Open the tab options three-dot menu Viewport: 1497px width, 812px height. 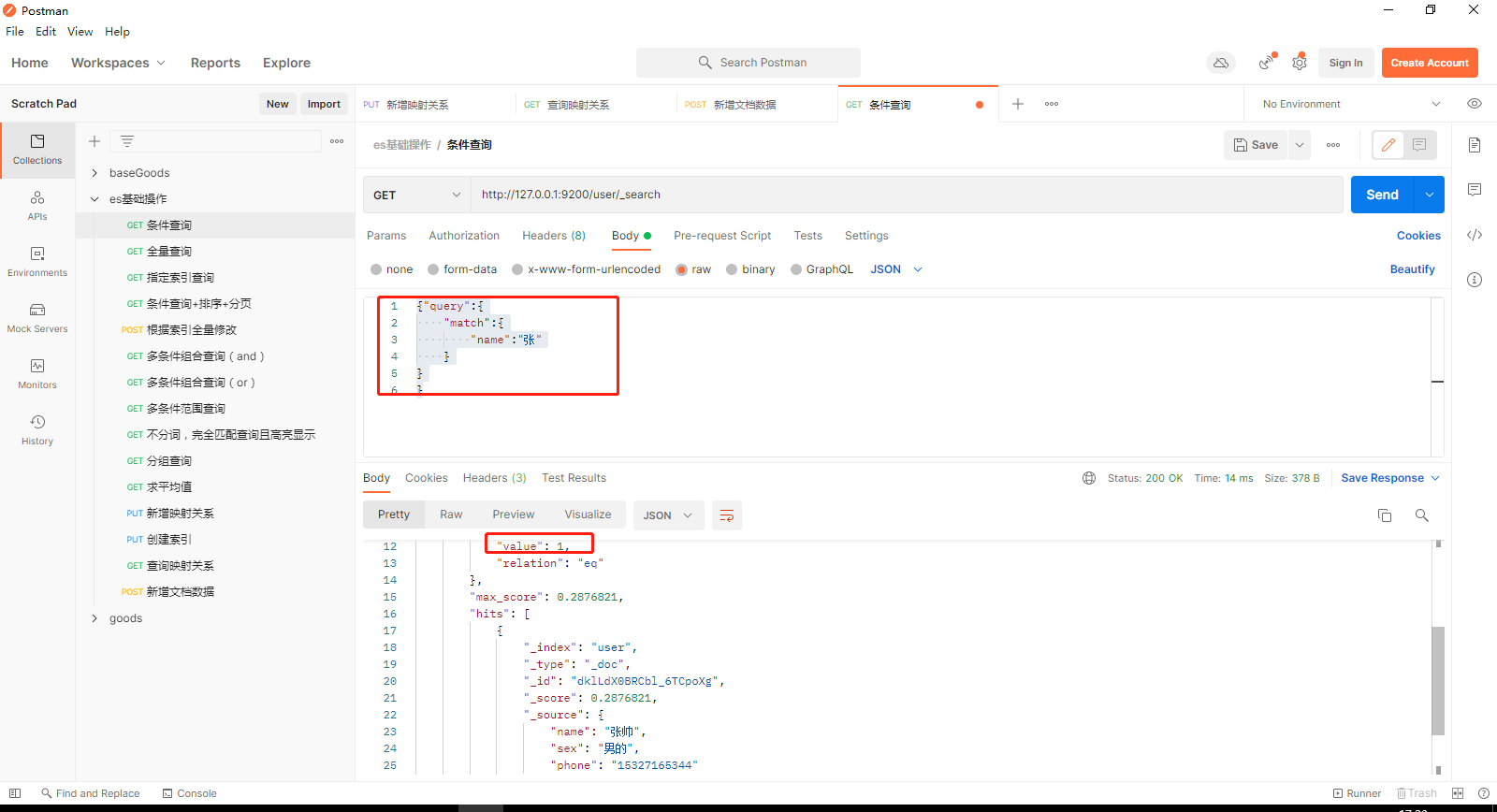coord(1052,104)
